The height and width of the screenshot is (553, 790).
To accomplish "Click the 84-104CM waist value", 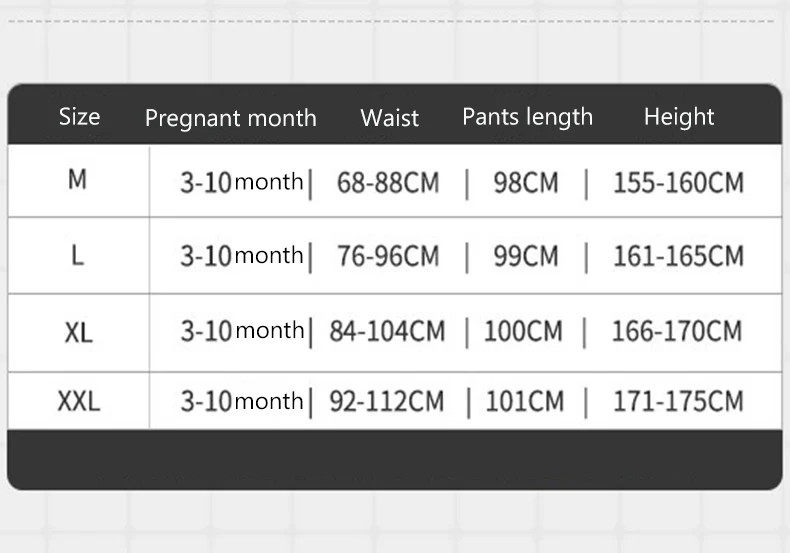I will click(387, 331).
